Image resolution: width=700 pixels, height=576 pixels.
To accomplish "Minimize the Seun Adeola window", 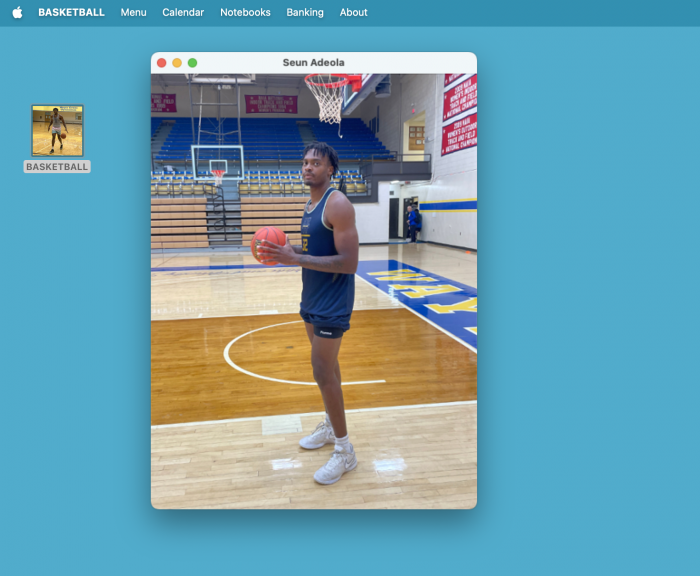I will tap(177, 63).
